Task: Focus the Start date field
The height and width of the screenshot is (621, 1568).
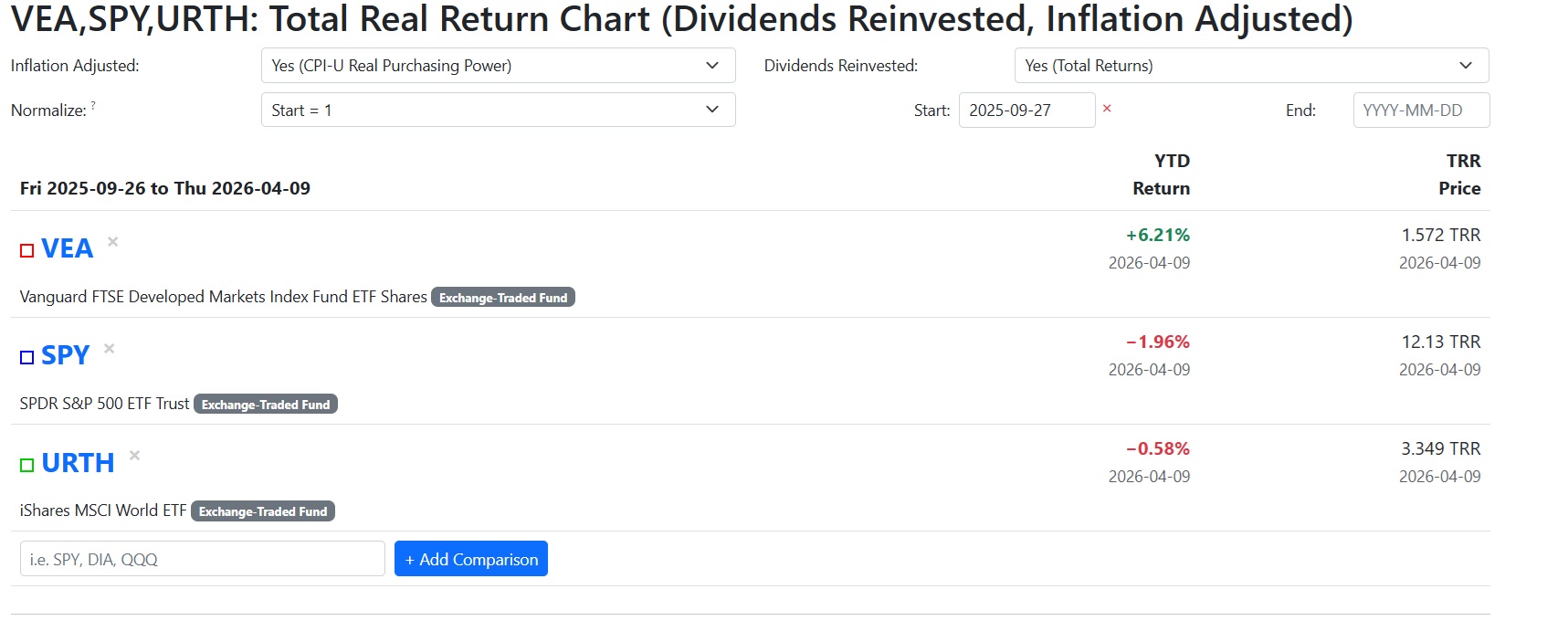Action: tap(1026, 111)
